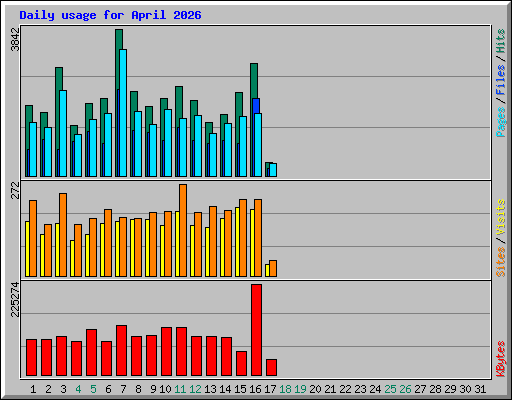
Task: Click the 'Daily usage for April 2026' title
Action: 110,15
